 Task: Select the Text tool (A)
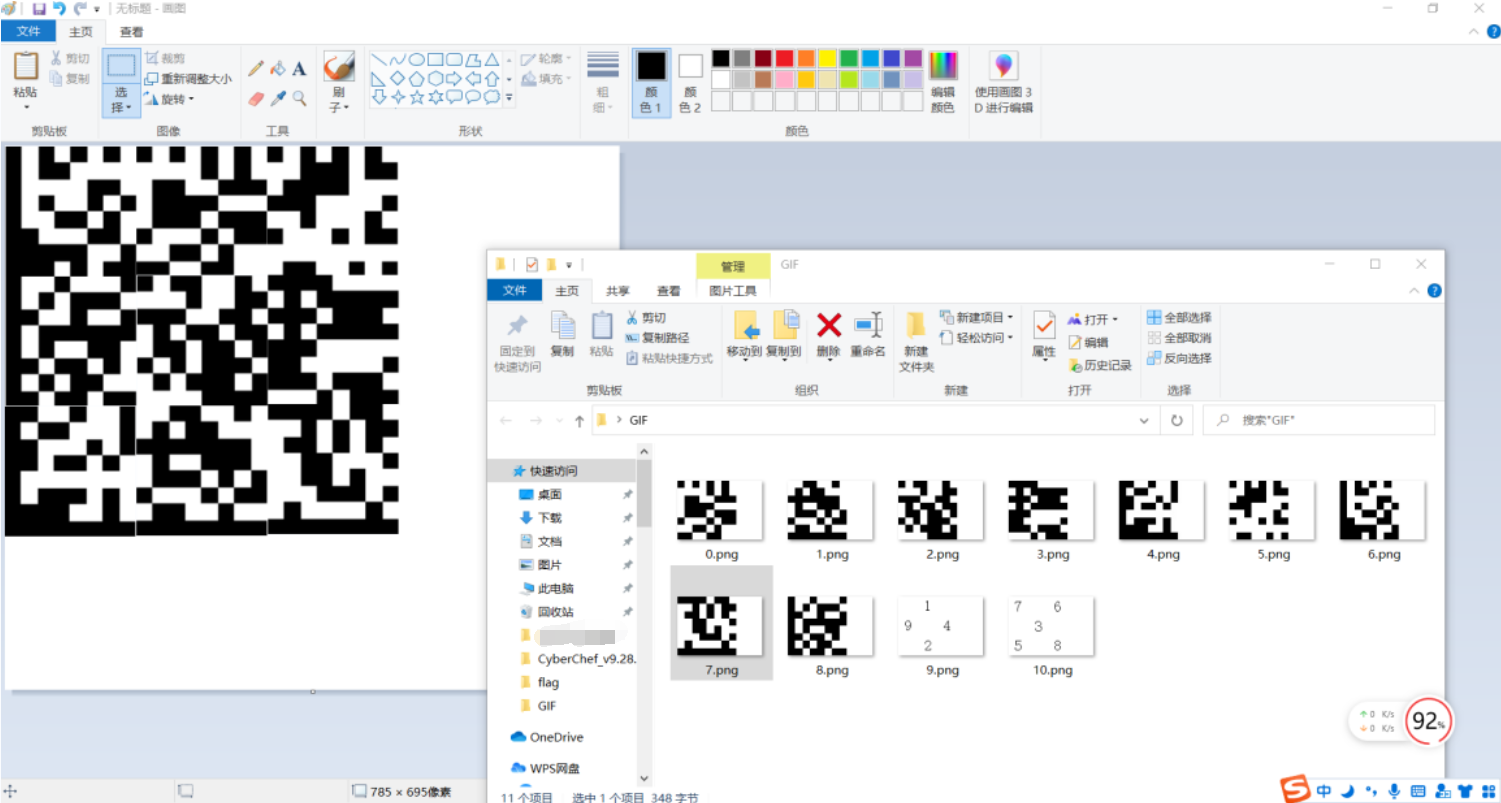(300, 70)
